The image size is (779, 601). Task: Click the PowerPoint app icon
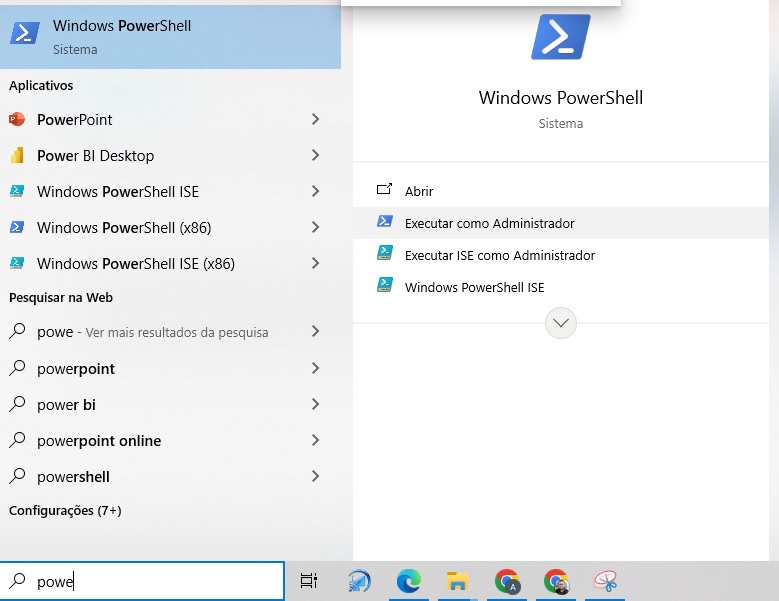pyautogui.click(x=17, y=119)
